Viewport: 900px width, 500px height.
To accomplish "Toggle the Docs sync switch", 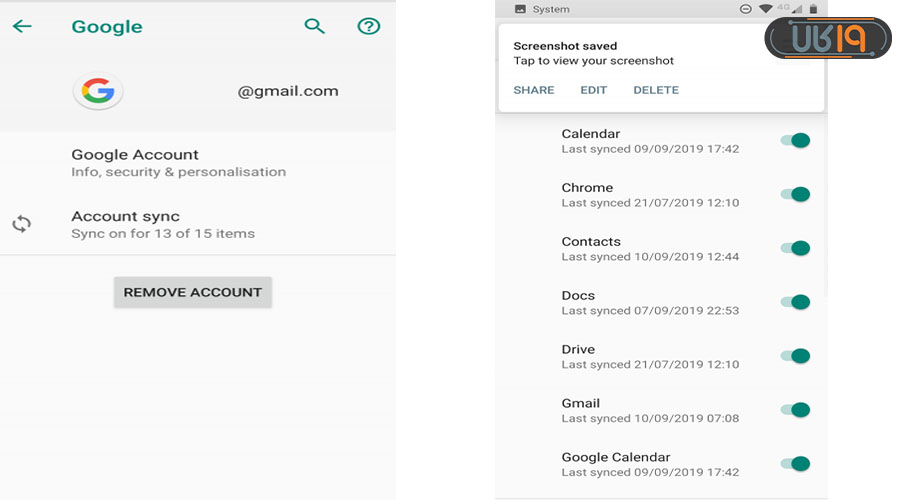I will pos(795,303).
